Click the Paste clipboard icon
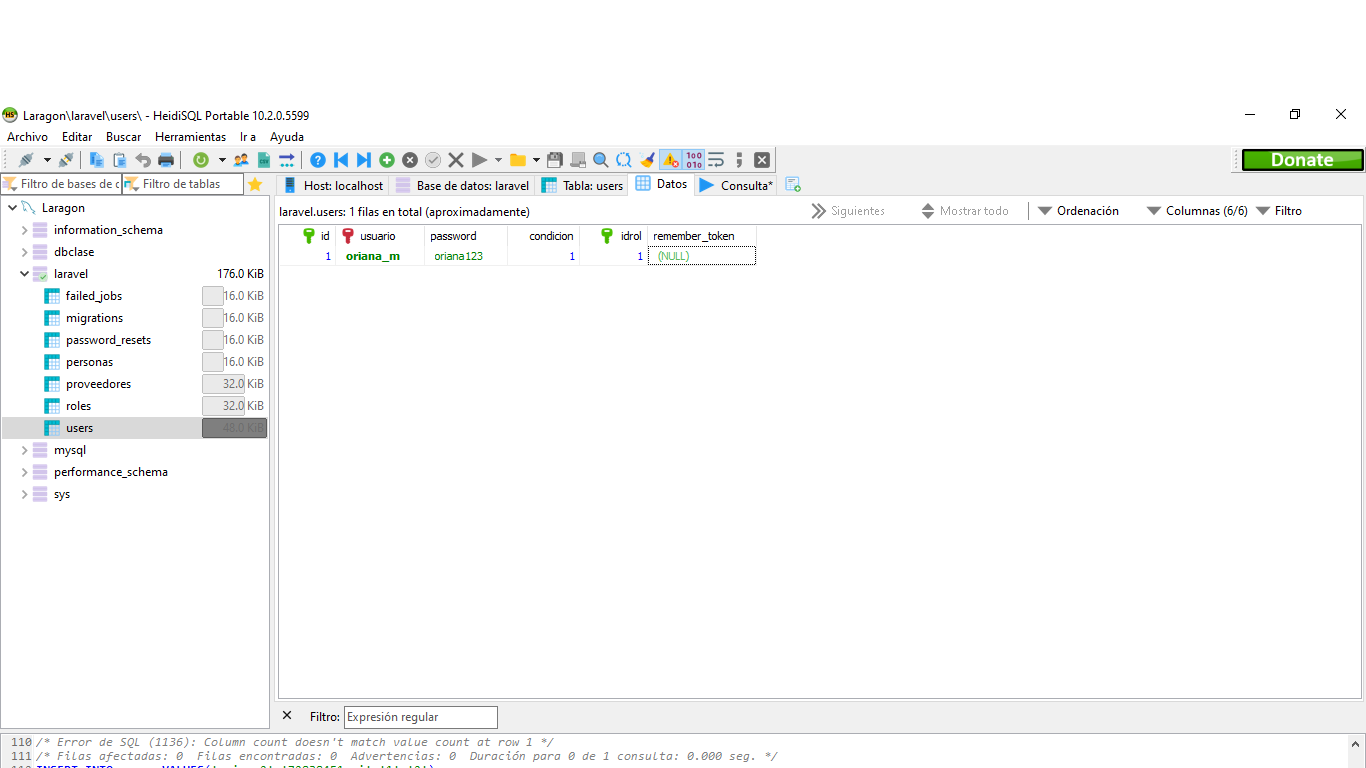Image resolution: width=1366 pixels, height=768 pixels. [120, 160]
